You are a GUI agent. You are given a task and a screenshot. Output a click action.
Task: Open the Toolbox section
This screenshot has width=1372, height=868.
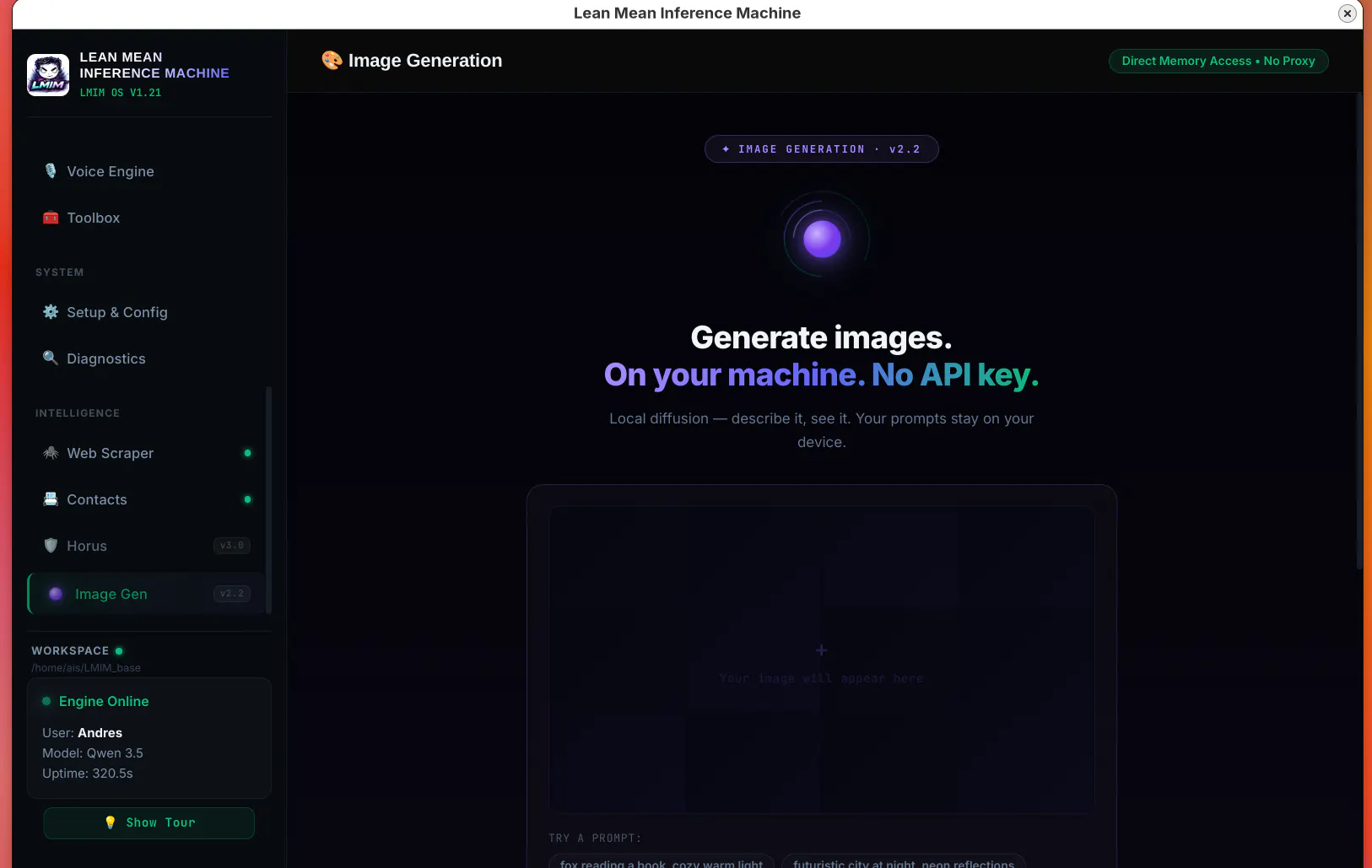[147, 218]
